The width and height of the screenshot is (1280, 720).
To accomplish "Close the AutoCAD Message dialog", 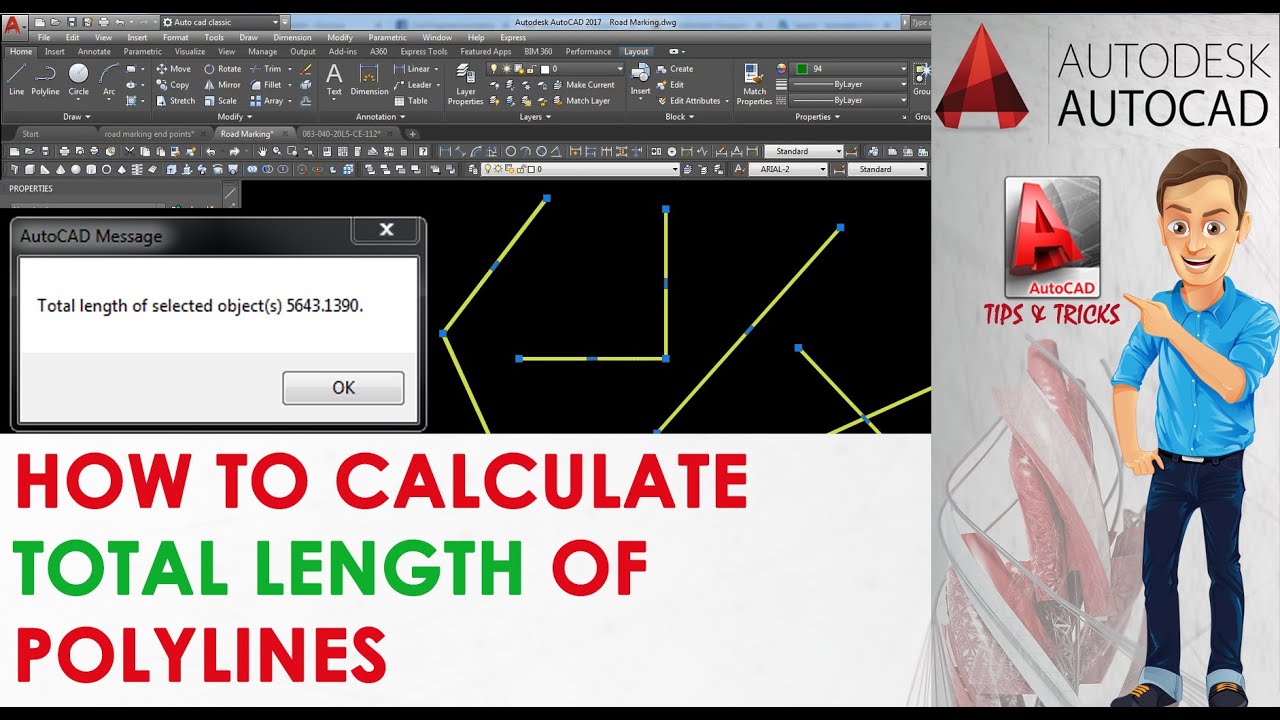I will [386, 230].
